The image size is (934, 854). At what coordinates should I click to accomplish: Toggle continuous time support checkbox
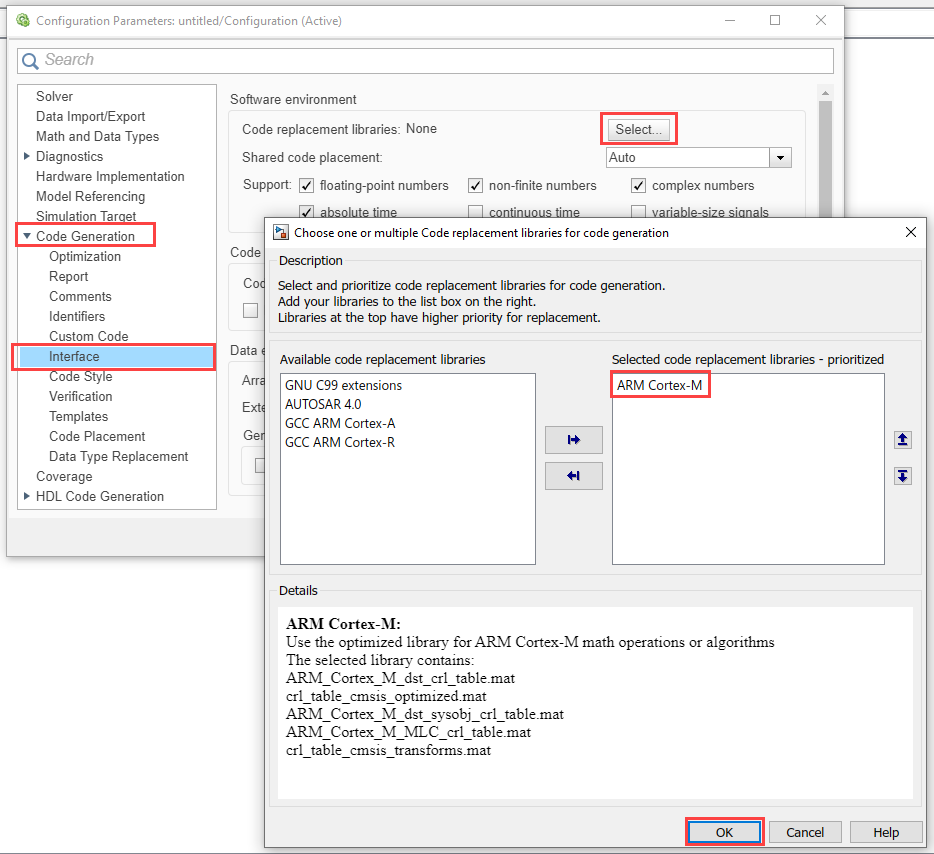point(475,212)
